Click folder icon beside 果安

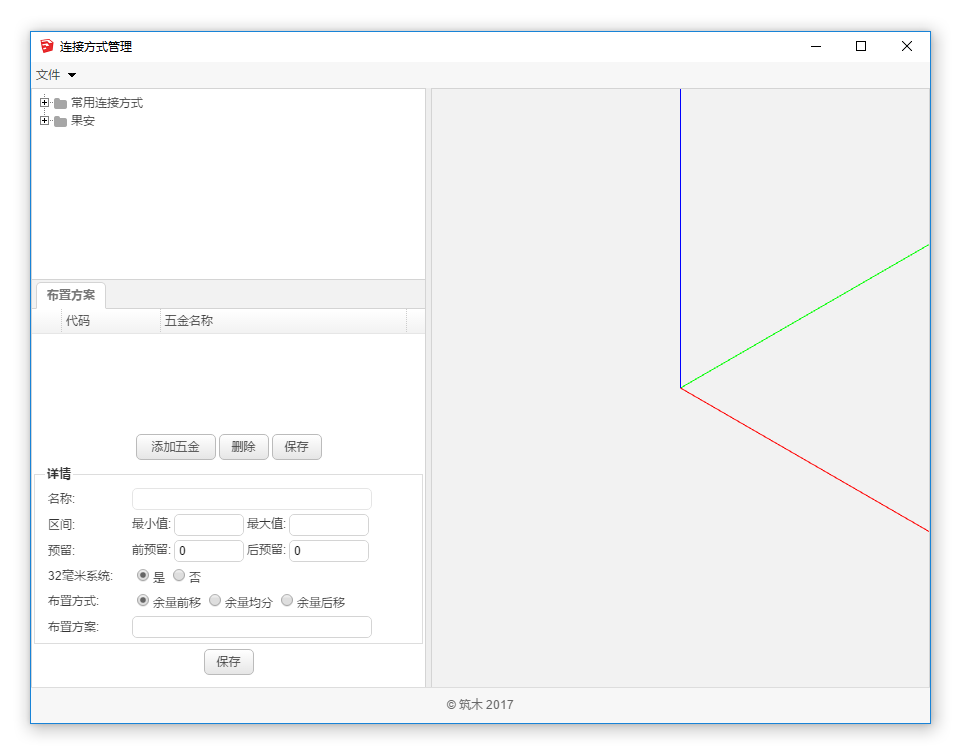[x=61, y=121]
